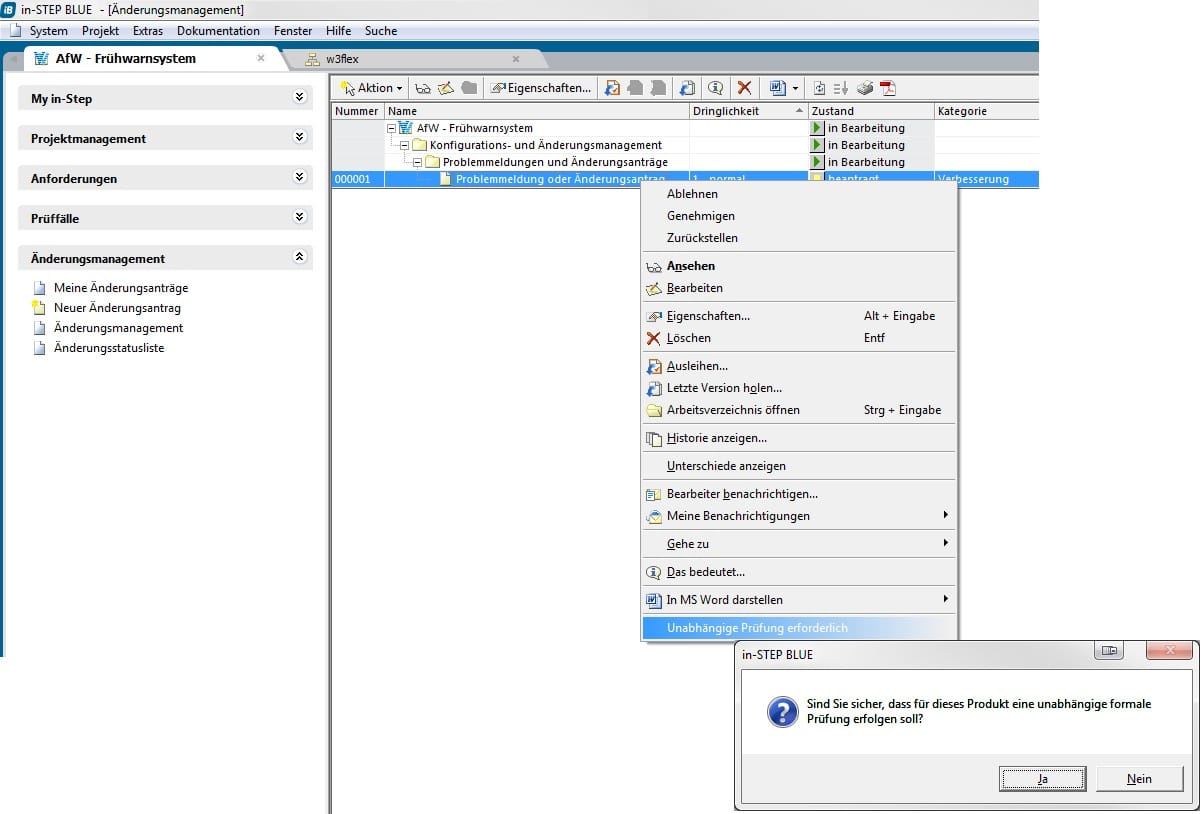Click the PDF export toolbar icon
This screenshot has width=1203, height=814.
click(887, 88)
